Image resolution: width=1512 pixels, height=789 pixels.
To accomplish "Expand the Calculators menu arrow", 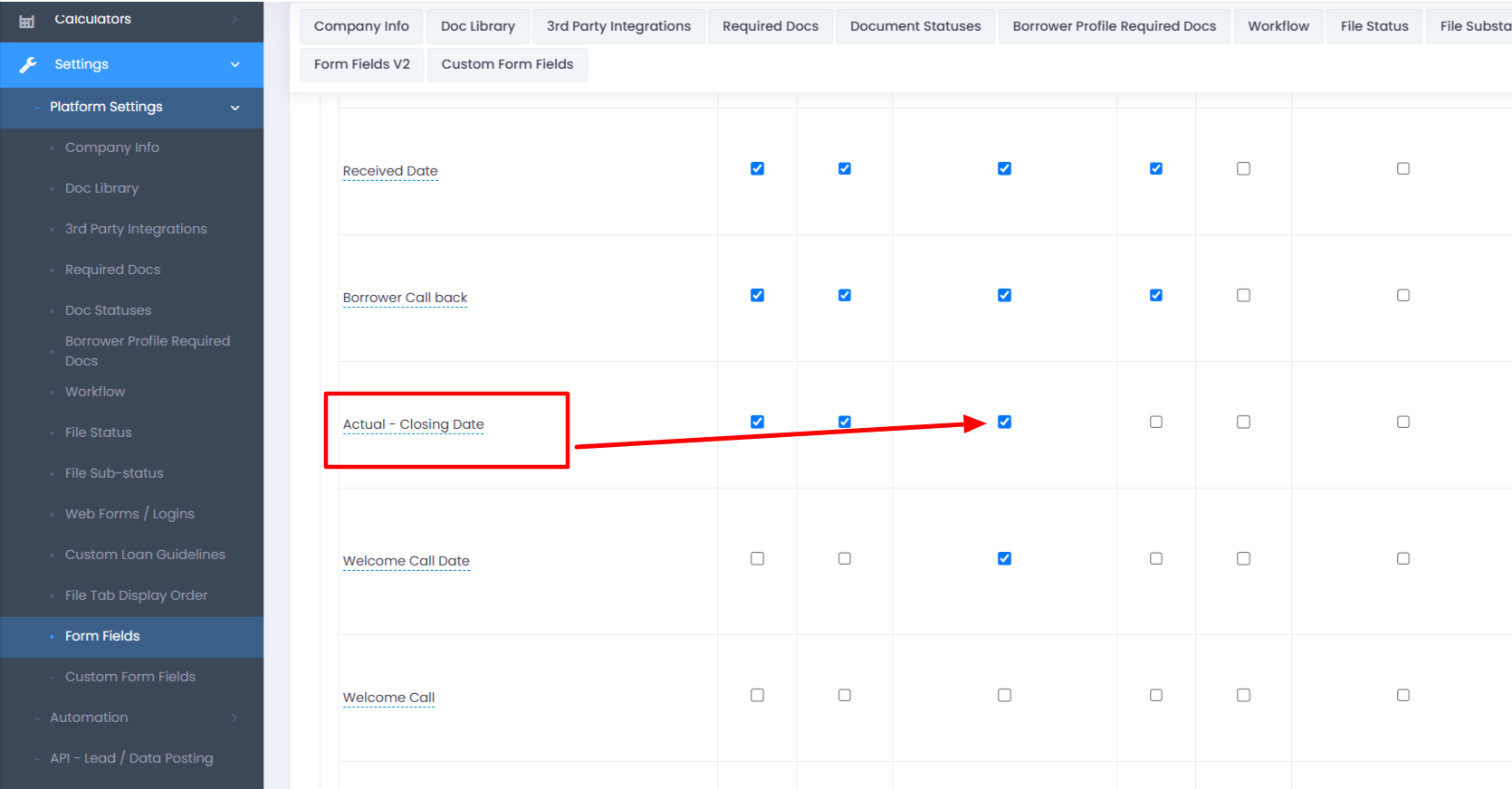I will [x=234, y=19].
